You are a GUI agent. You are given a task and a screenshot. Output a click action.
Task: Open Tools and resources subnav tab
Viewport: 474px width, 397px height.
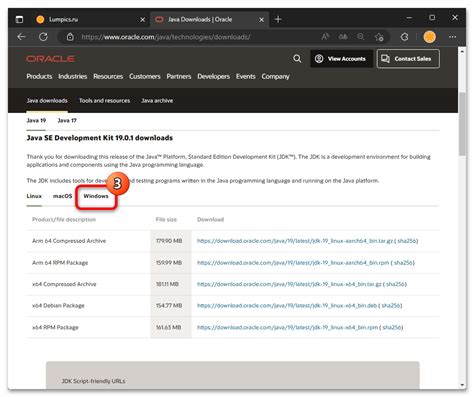(104, 101)
